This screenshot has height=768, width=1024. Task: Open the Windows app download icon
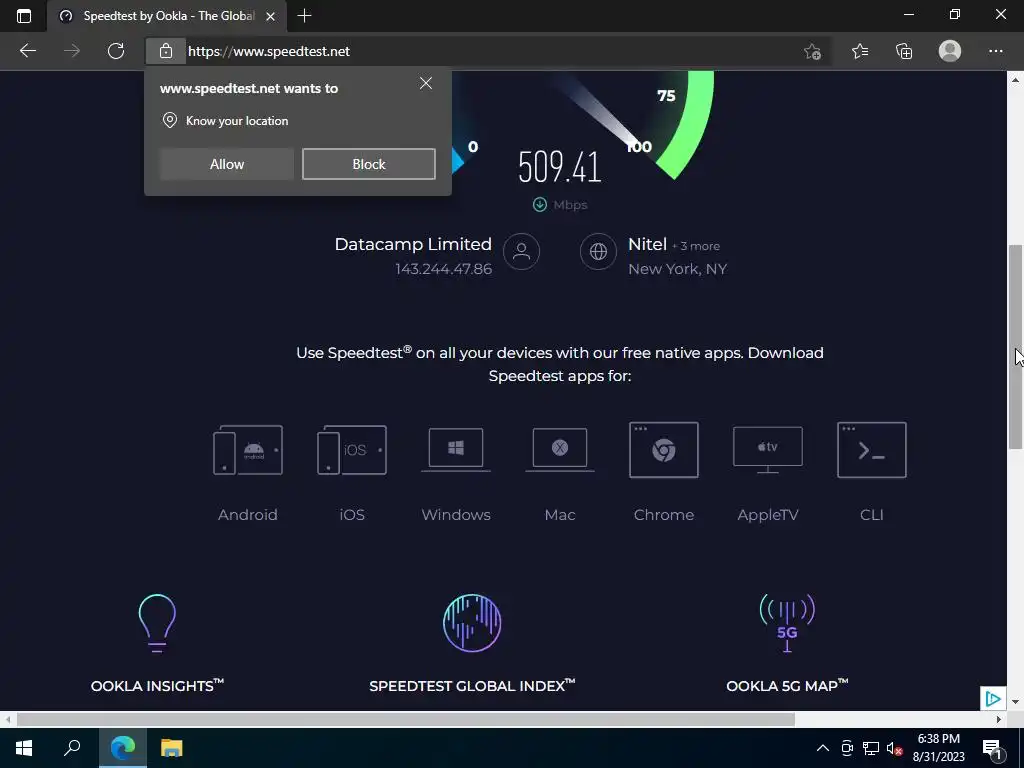pos(456,450)
